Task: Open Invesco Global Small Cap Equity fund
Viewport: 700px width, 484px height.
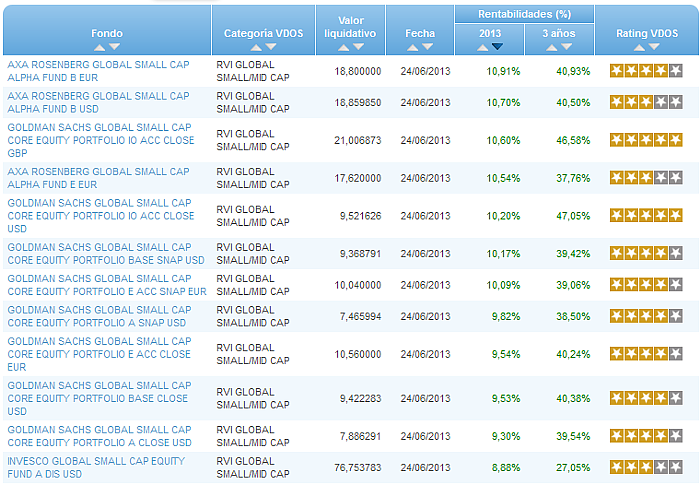Action: pos(96,467)
